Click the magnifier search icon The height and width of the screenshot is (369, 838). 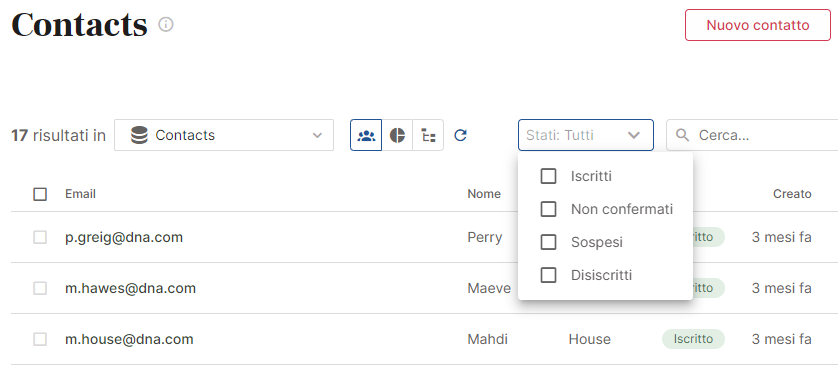click(x=682, y=135)
